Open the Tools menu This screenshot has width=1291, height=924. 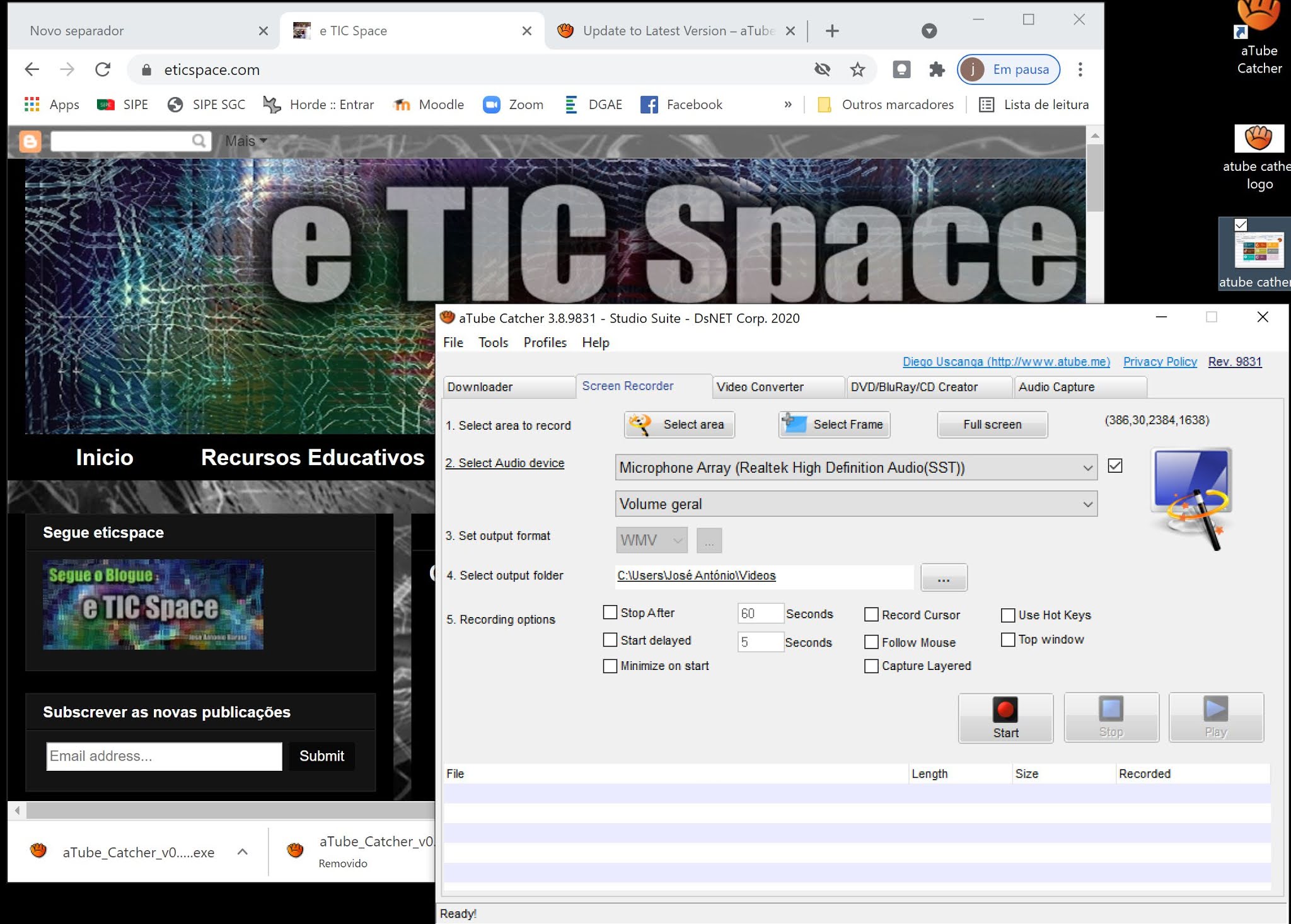tap(493, 342)
